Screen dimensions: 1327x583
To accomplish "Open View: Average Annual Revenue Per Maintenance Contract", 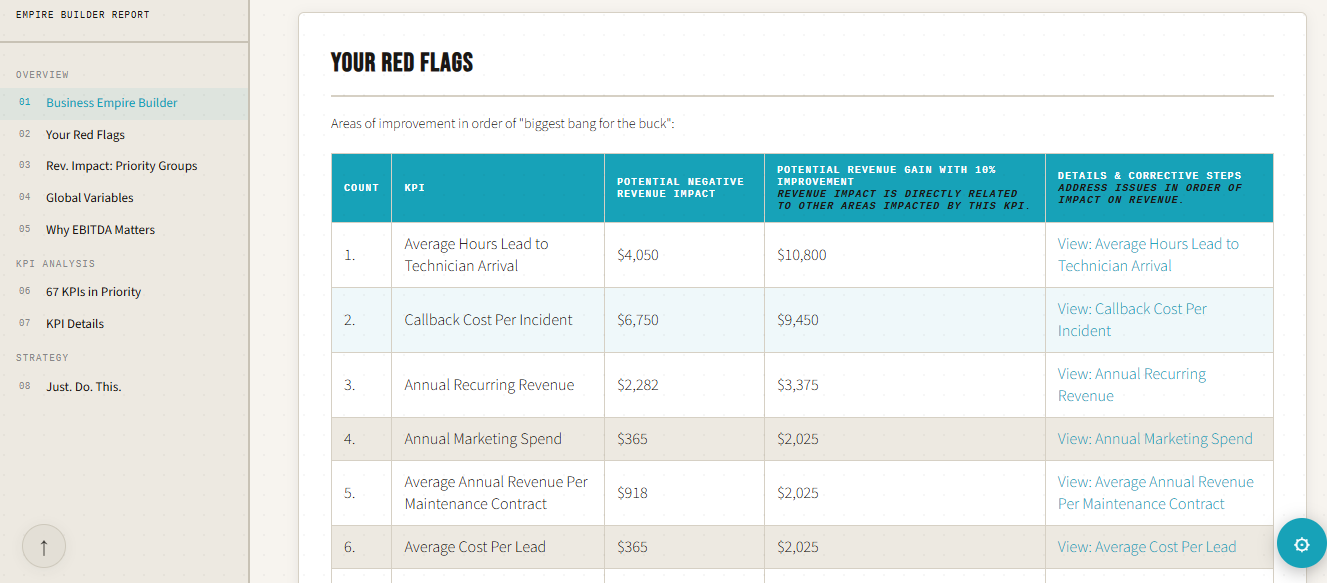I will (x=1155, y=493).
